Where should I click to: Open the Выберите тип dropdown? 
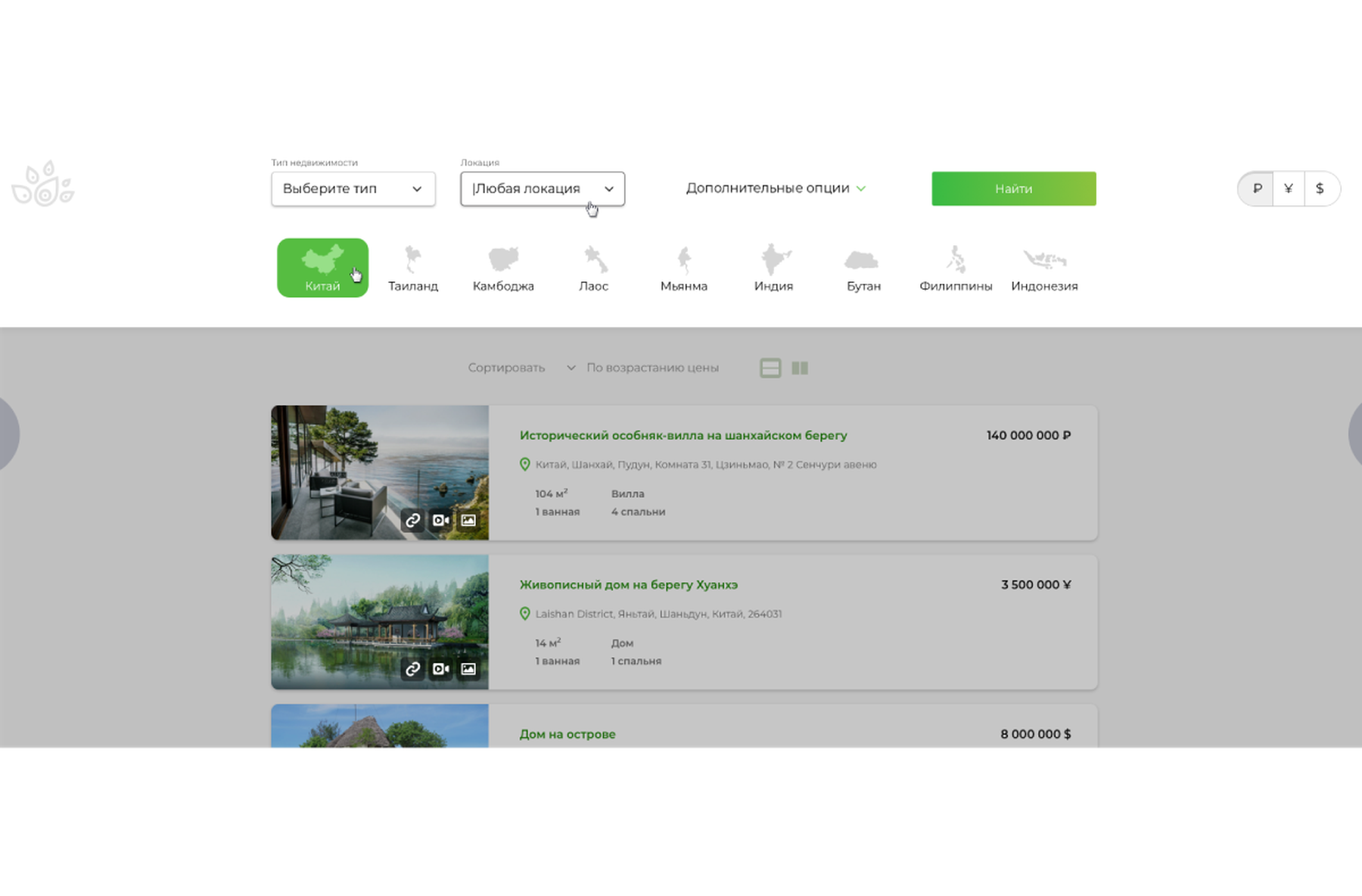353,188
